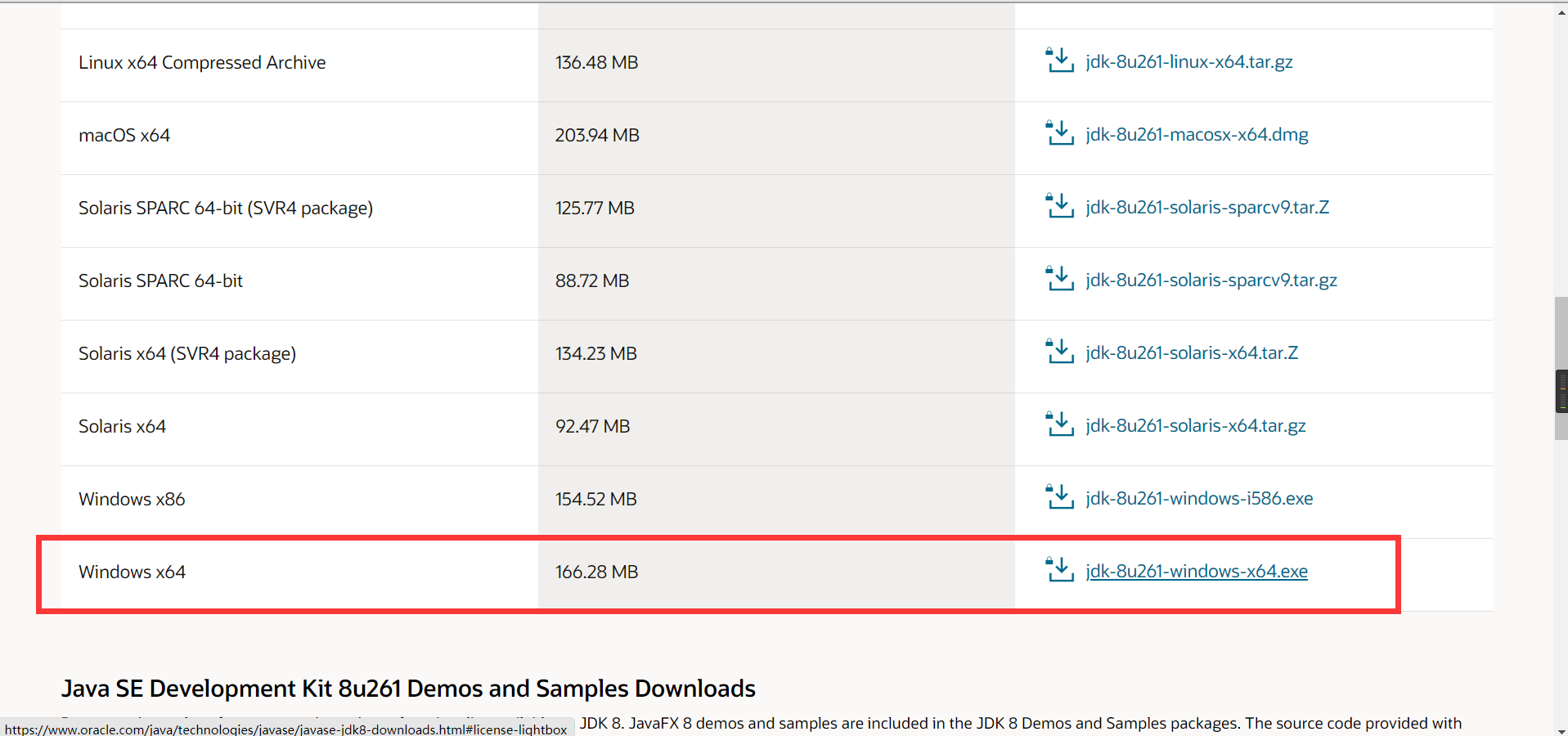Download jdk-8u261-windows-x64.exe installer
Screen dimensions: 1568x736
[x=1197, y=572]
